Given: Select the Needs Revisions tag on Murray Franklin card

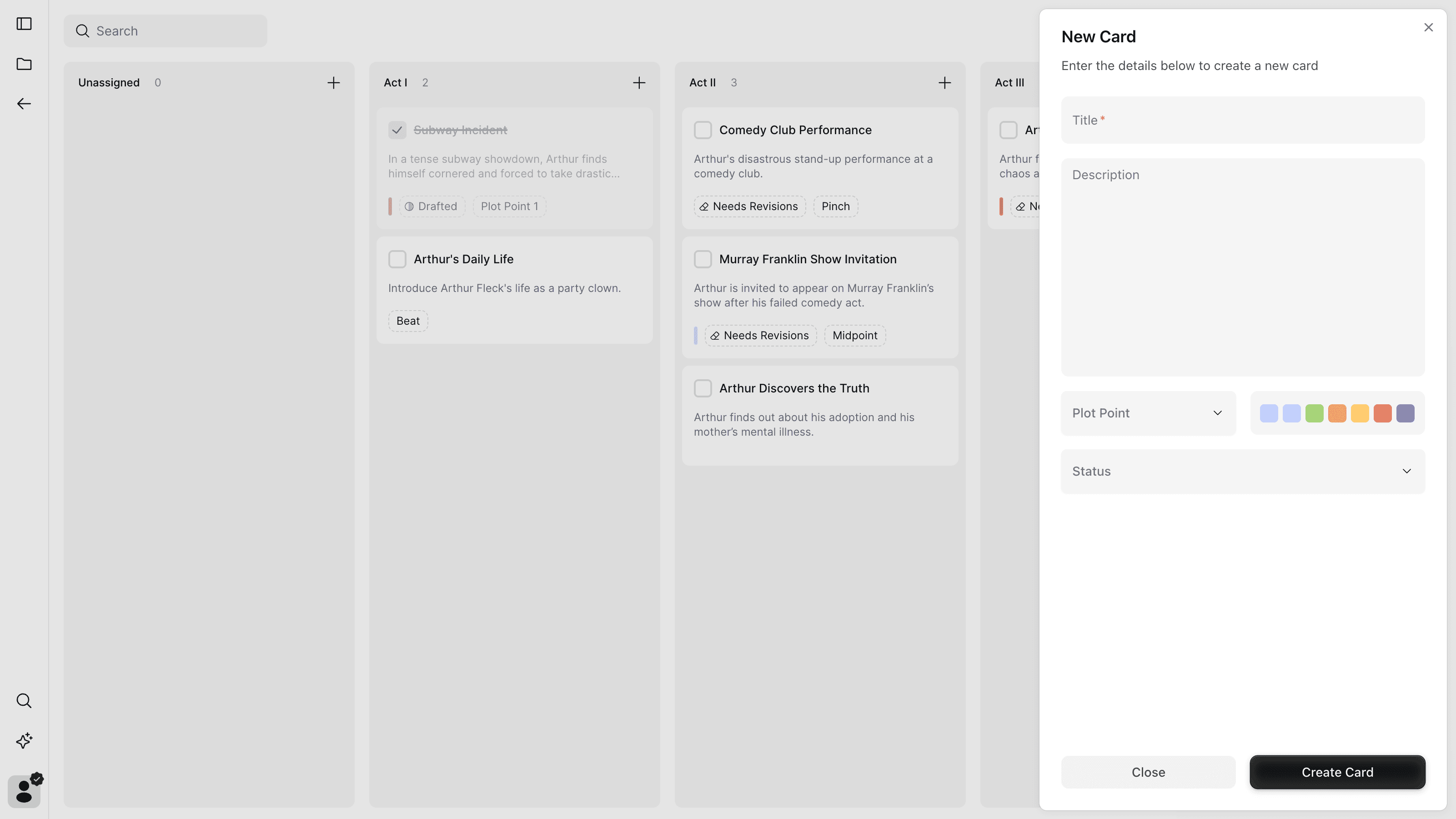Looking at the screenshot, I should (760, 335).
